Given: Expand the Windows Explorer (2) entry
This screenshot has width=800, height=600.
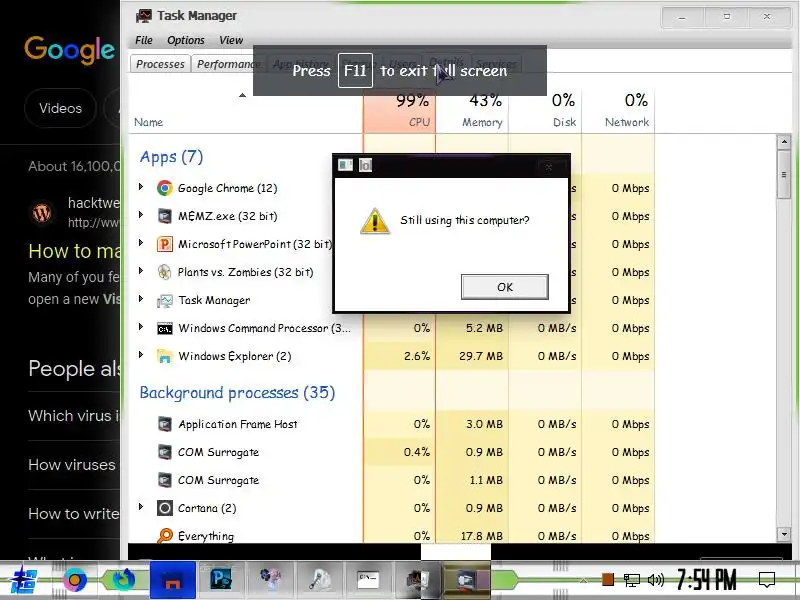Looking at the screenshot, I should click(x=141, y=355).
